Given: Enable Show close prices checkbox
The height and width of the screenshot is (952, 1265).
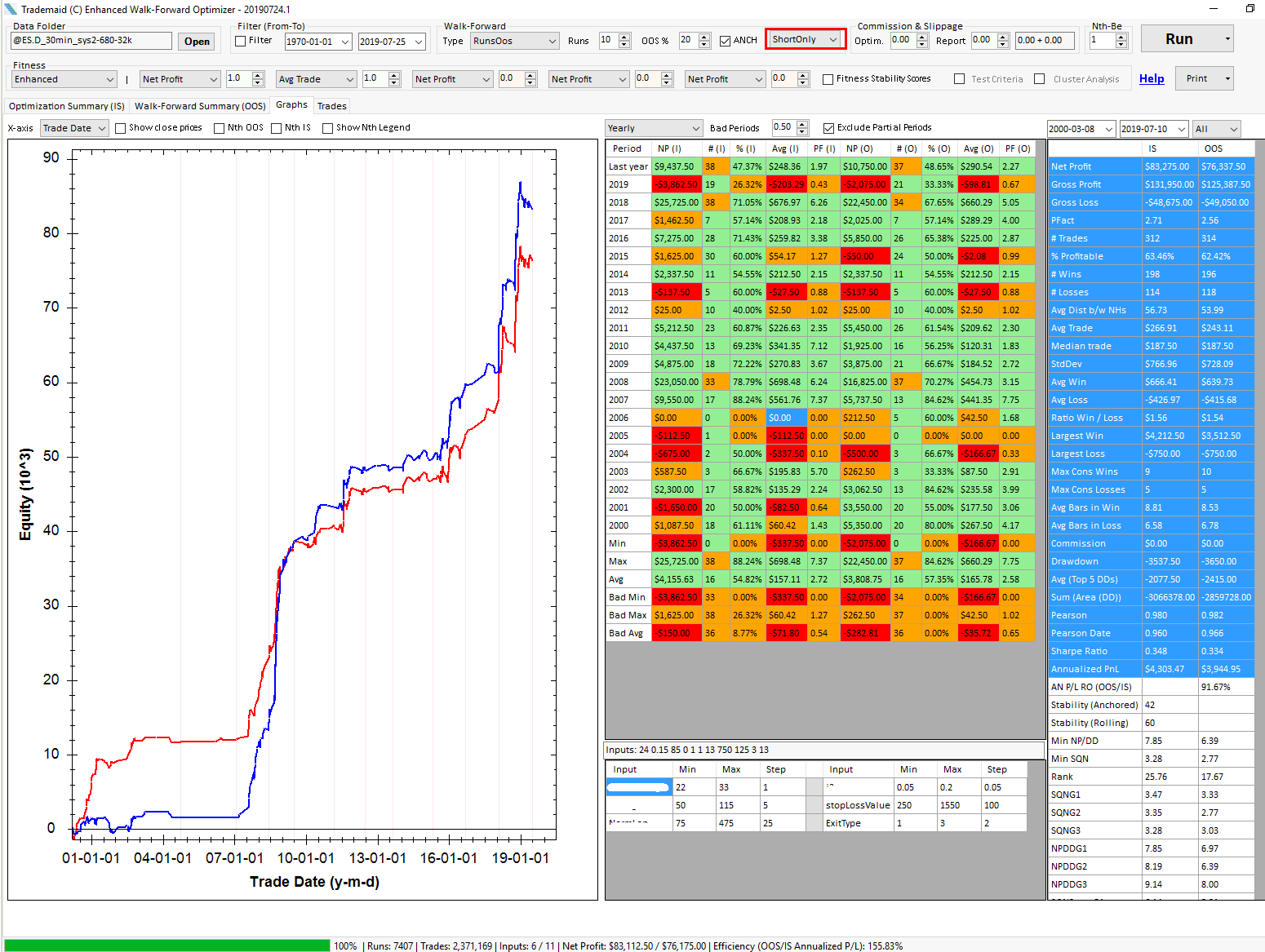Looking at the screenshot, I should coord(121,128).
